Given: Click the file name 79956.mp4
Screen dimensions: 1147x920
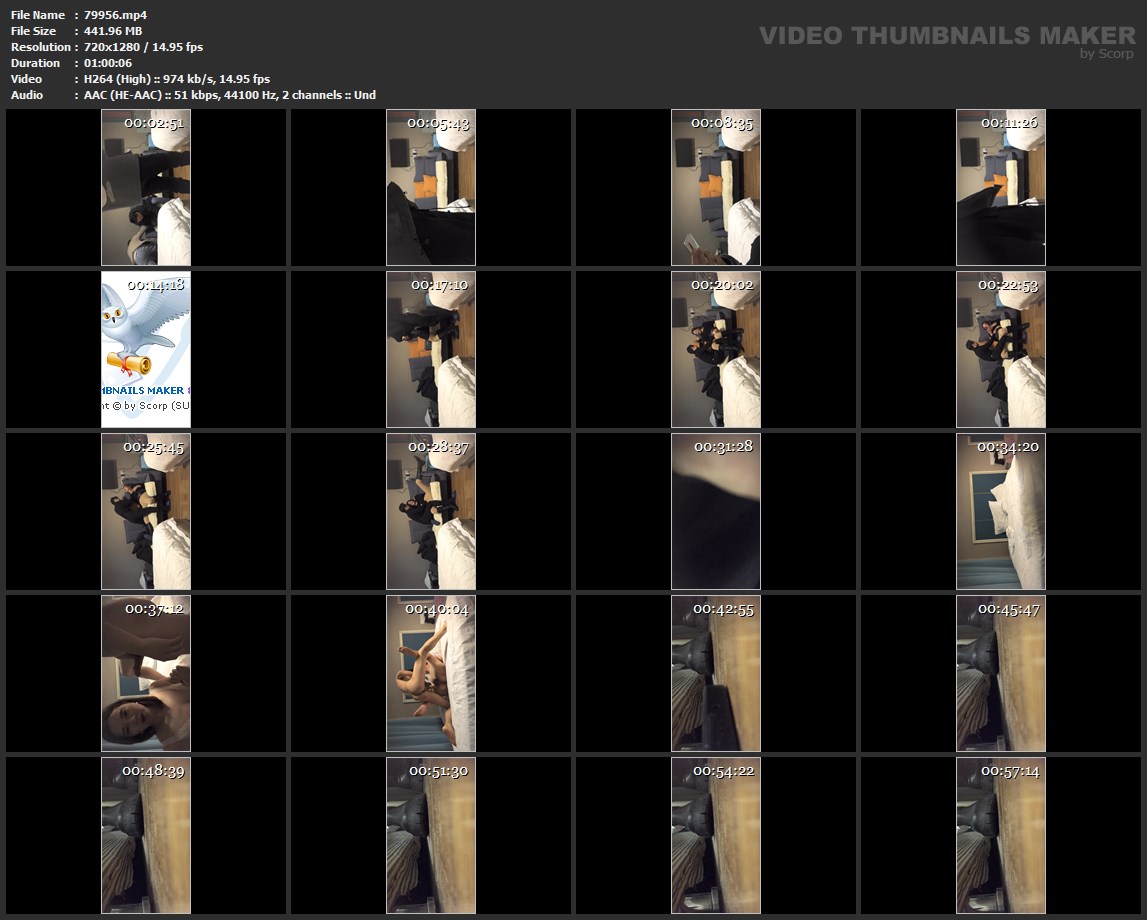Looking at the screenshot, I should 116,15.
